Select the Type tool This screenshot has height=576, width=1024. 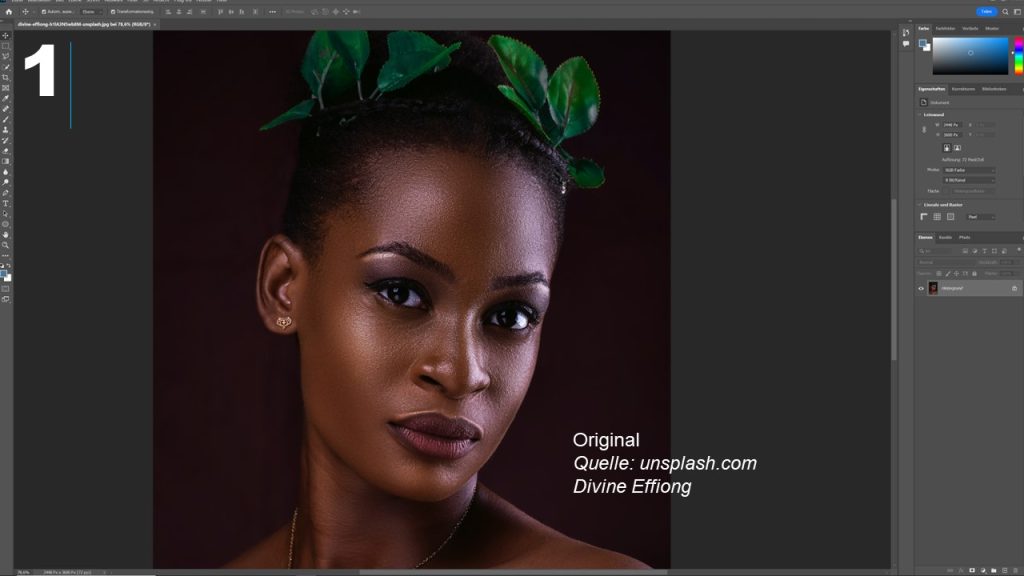pos(6,203)
